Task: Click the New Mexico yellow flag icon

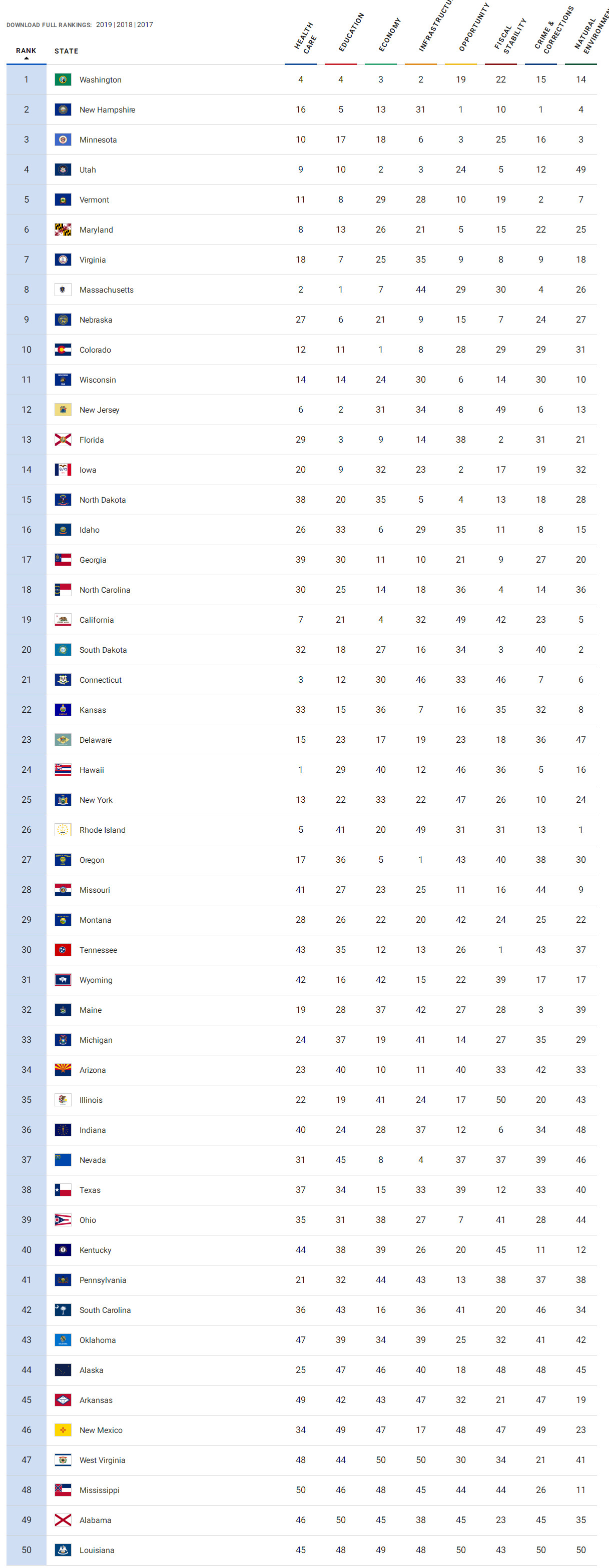Action: point(63,1430)
